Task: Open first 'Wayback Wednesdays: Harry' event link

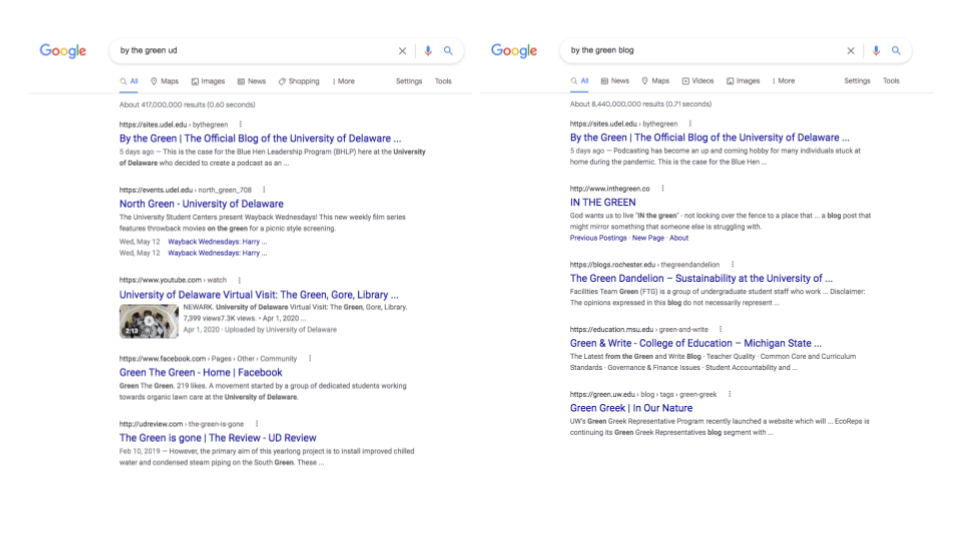Action: 217,242
